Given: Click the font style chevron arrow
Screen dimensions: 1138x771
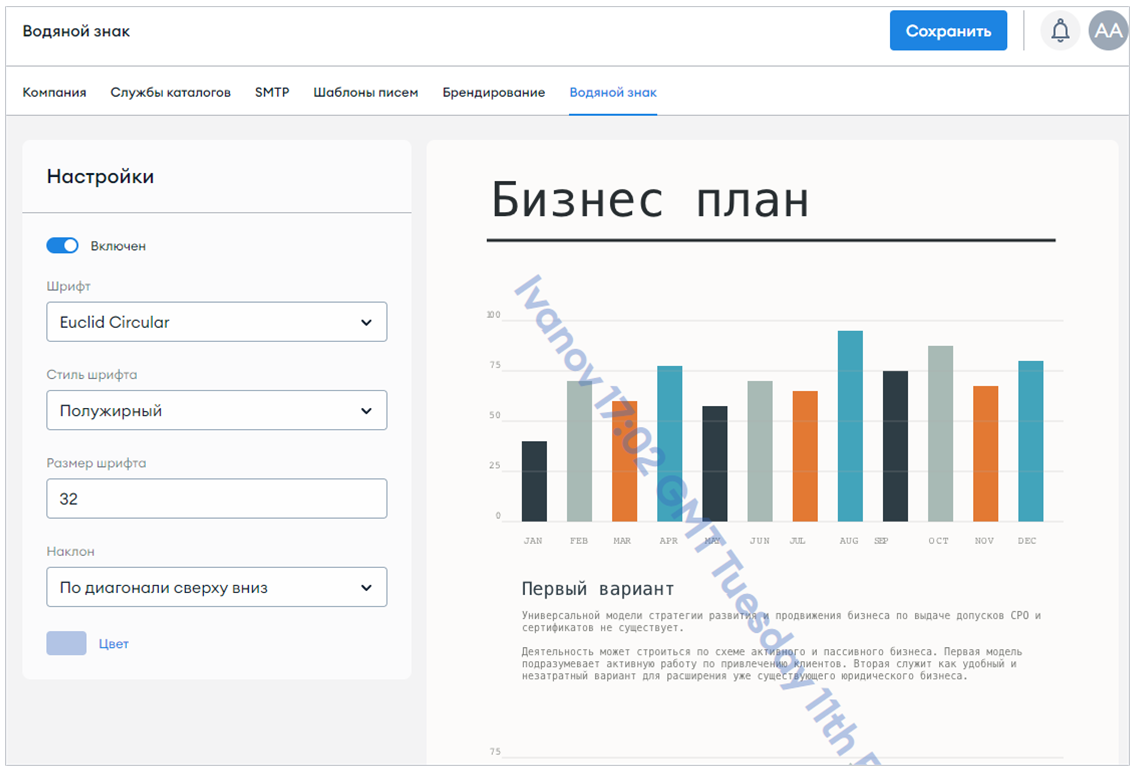Looking at the screenshot, I should pyautogui.click(x=367, y=411).
